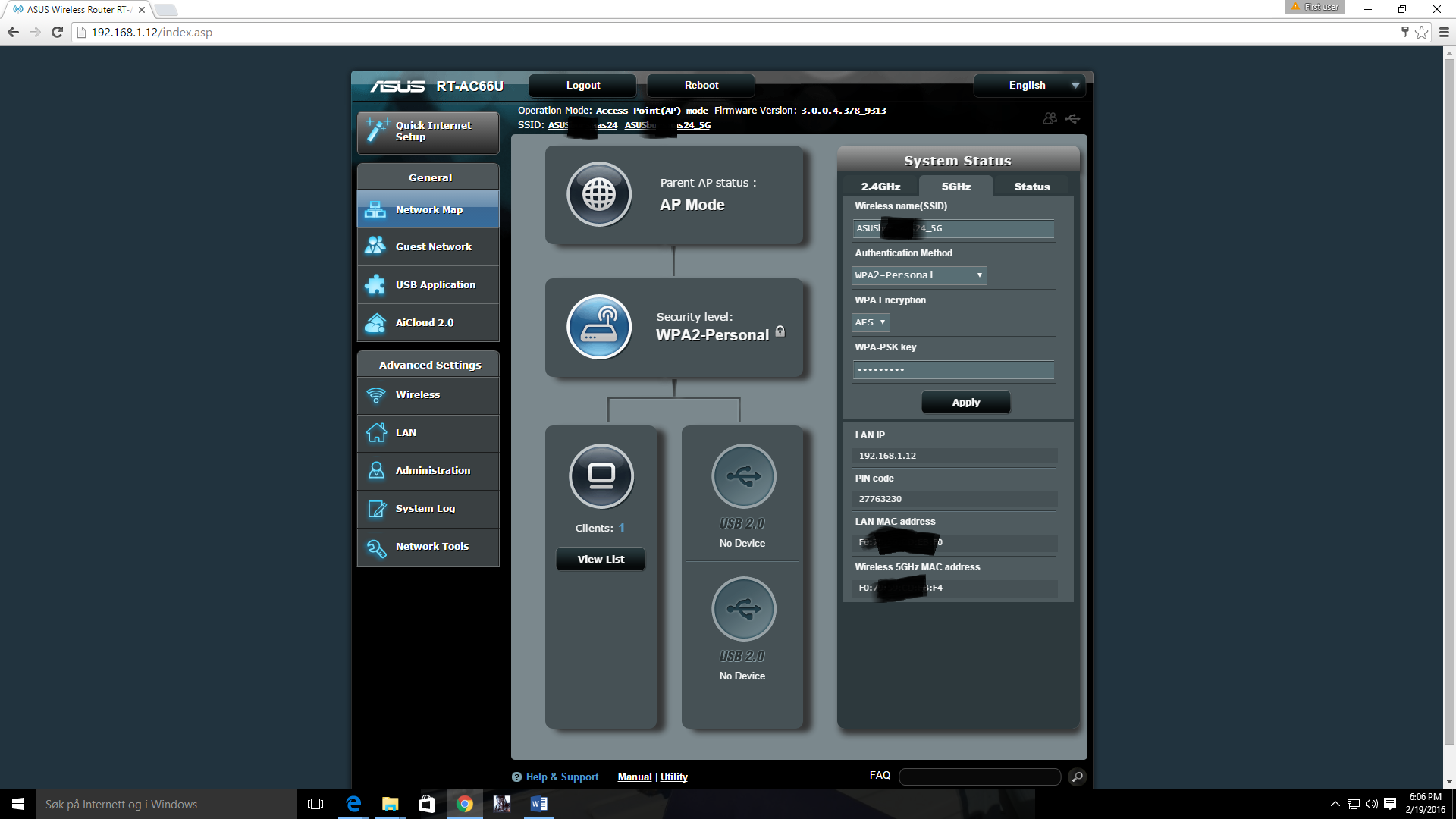Click the USB status icon in header
Screen dimensions: 1456x819
click(1072, 118)
